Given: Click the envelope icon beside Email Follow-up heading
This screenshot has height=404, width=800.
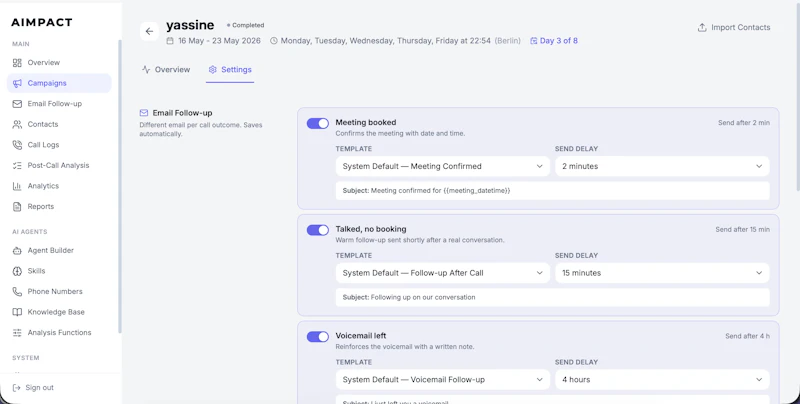Looking at the screenshot, I should pyautogui.click(x=144, y=113).
